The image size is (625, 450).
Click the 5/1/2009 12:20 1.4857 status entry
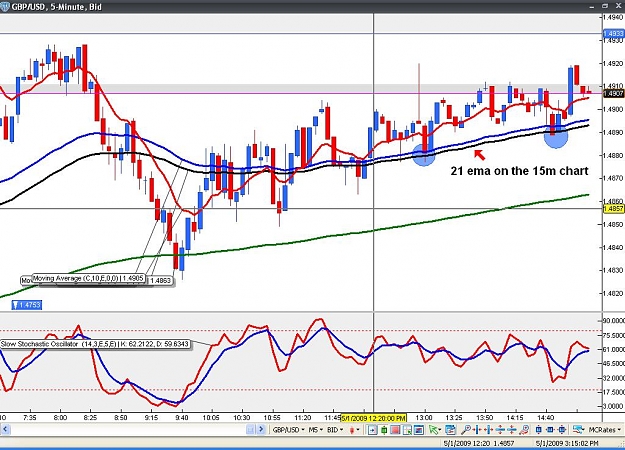(478, 443)
